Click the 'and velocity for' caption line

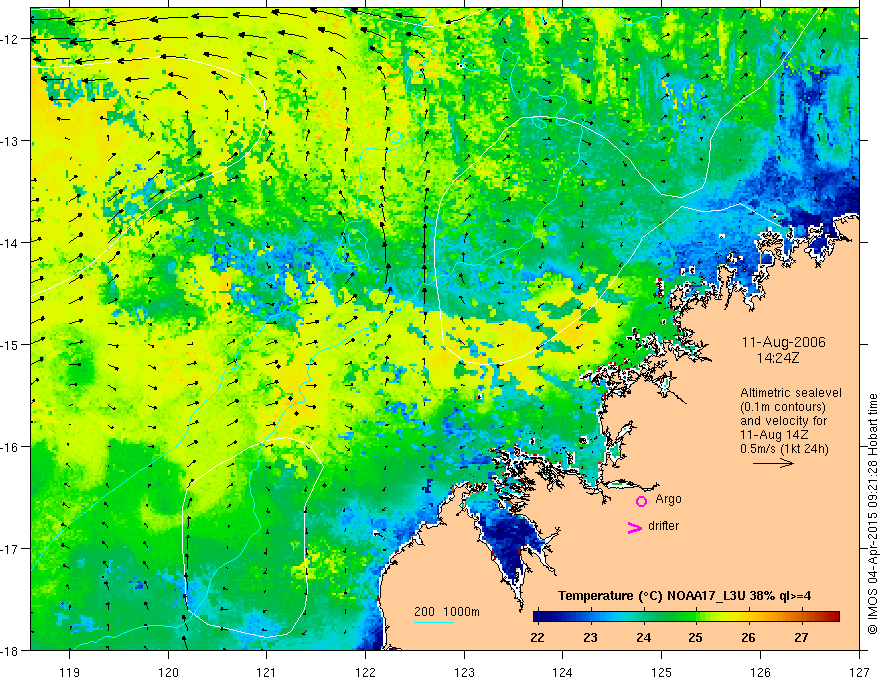pos(783,420)
